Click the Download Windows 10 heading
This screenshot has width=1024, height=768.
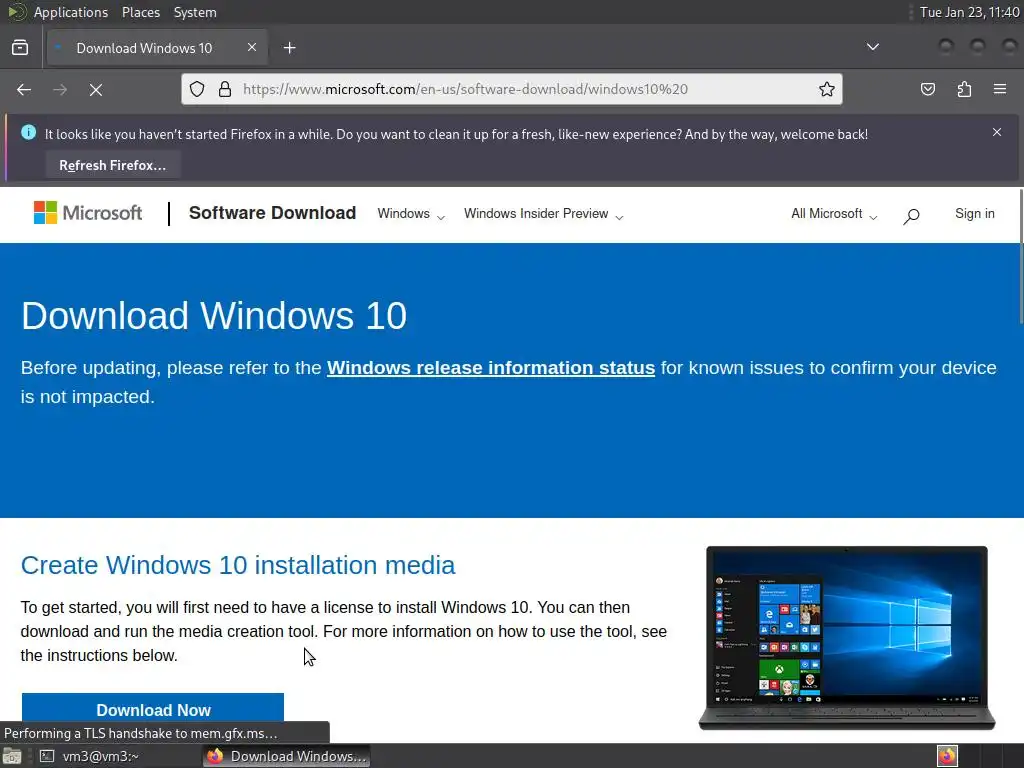214,315
